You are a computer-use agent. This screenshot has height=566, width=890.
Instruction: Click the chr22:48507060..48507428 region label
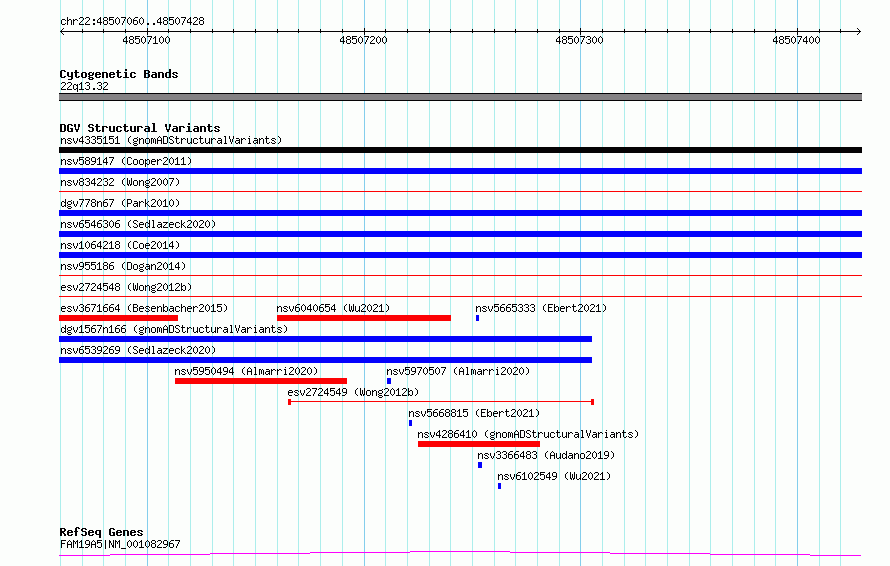132,21
